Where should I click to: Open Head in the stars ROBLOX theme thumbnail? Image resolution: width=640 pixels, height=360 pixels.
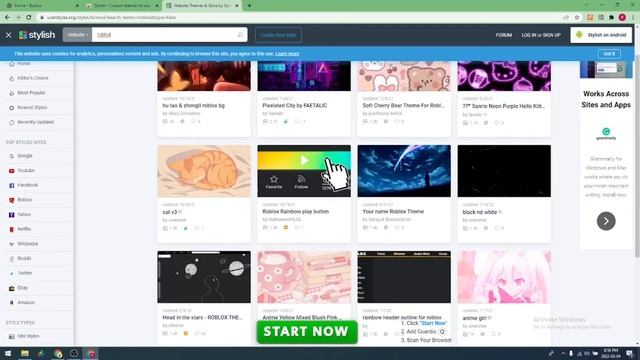(x=204, y=277)
